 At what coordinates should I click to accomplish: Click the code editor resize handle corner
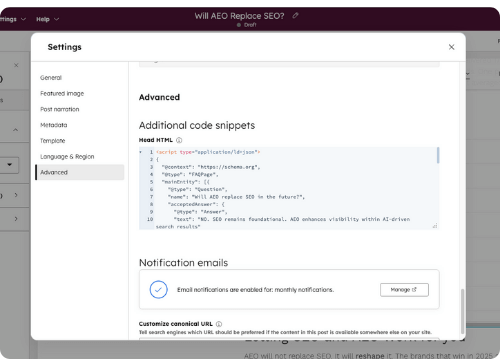435,226
